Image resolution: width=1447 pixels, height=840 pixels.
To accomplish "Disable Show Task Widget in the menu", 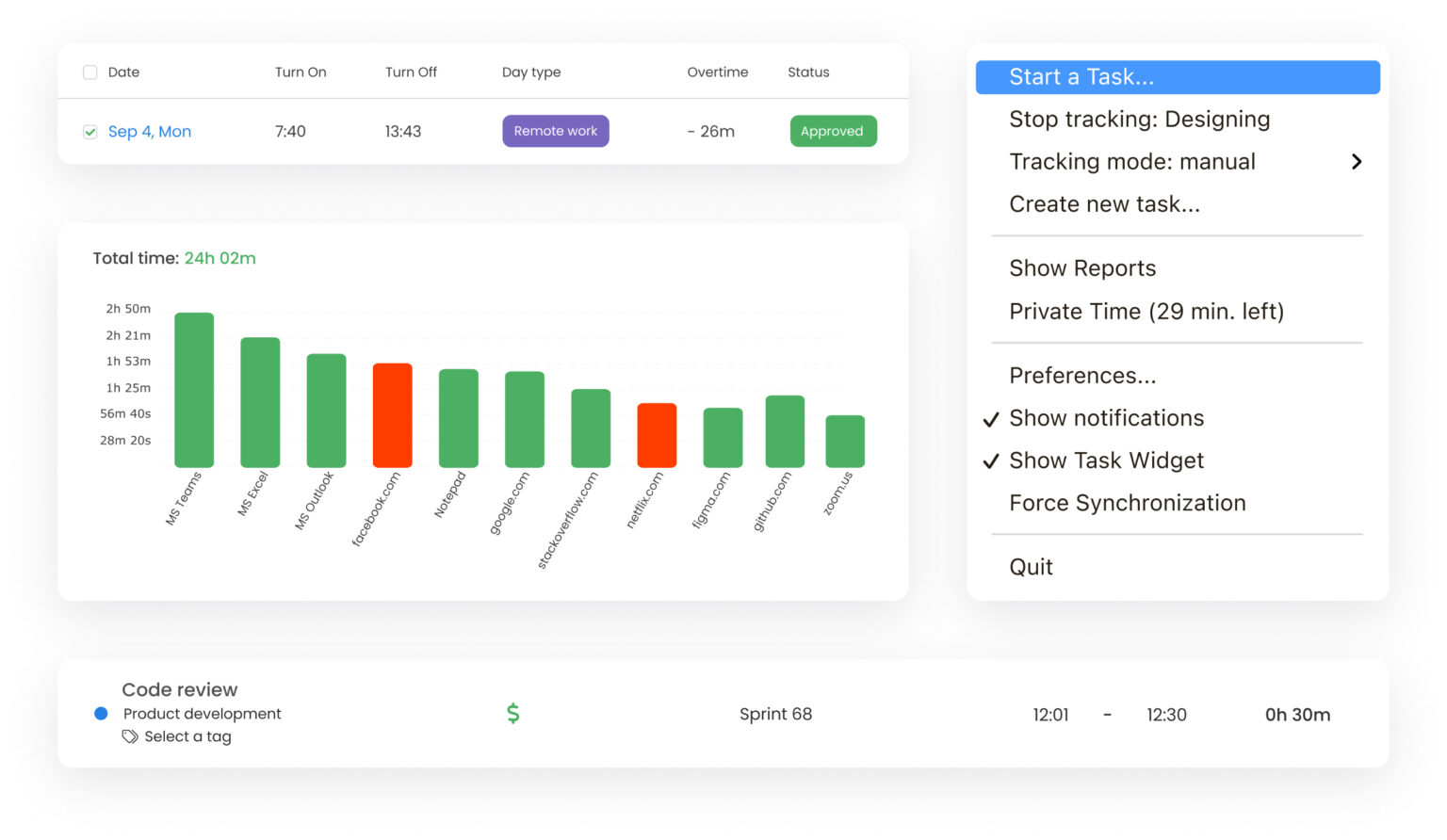I will coord(1106,460).
